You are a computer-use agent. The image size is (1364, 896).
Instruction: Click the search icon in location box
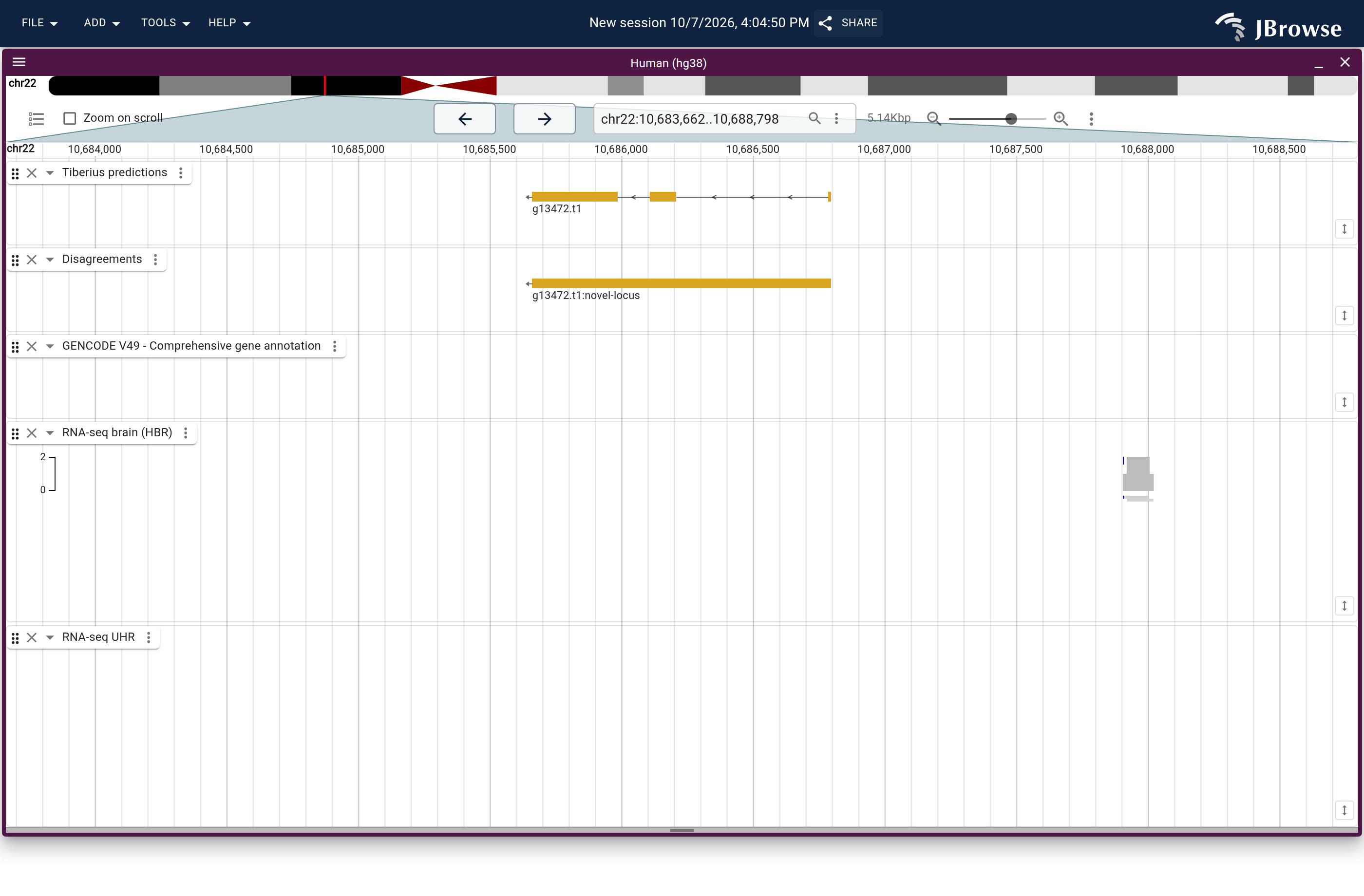click(815, 118)
